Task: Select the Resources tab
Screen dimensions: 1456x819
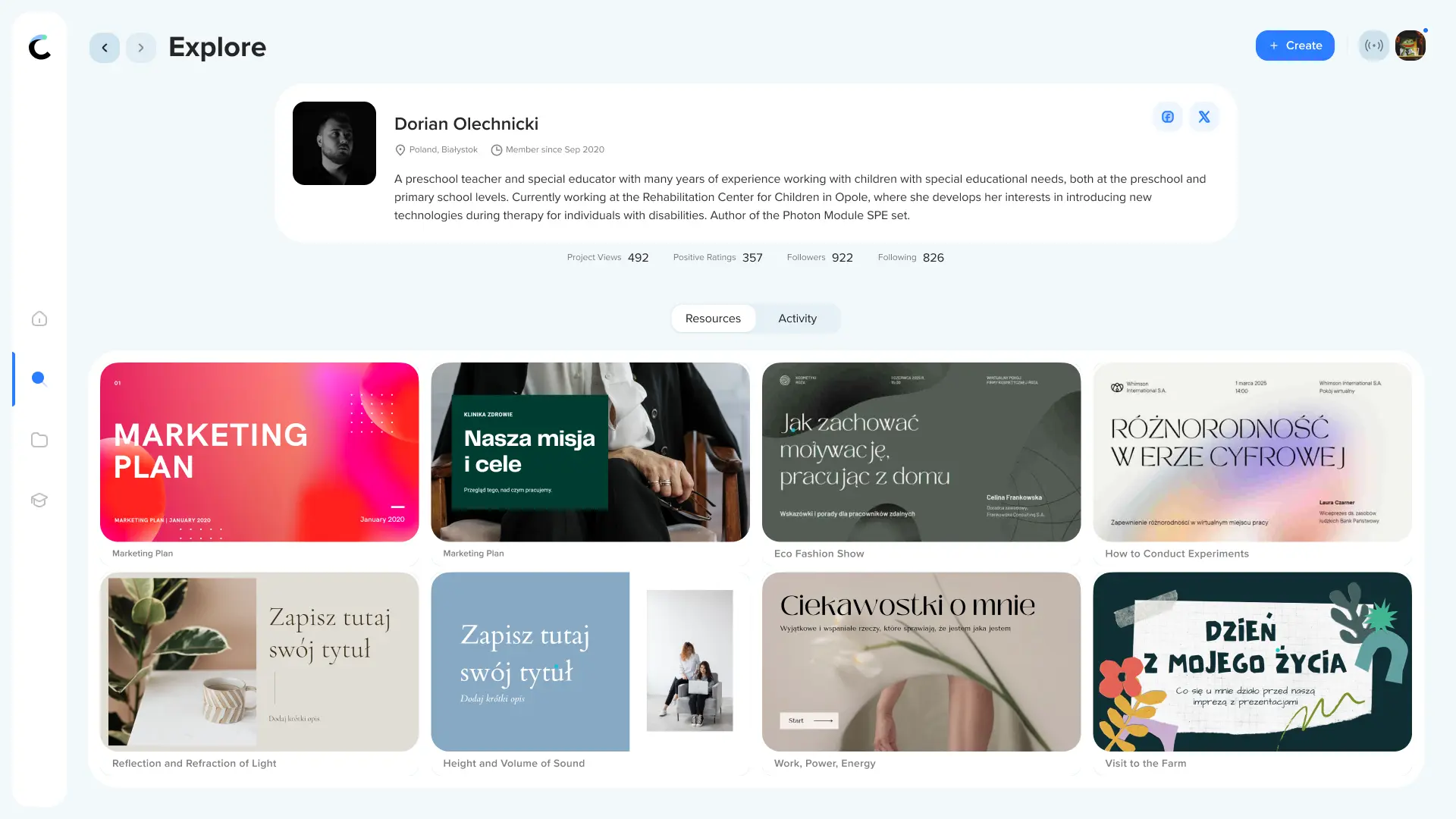Action: [713, 318]
